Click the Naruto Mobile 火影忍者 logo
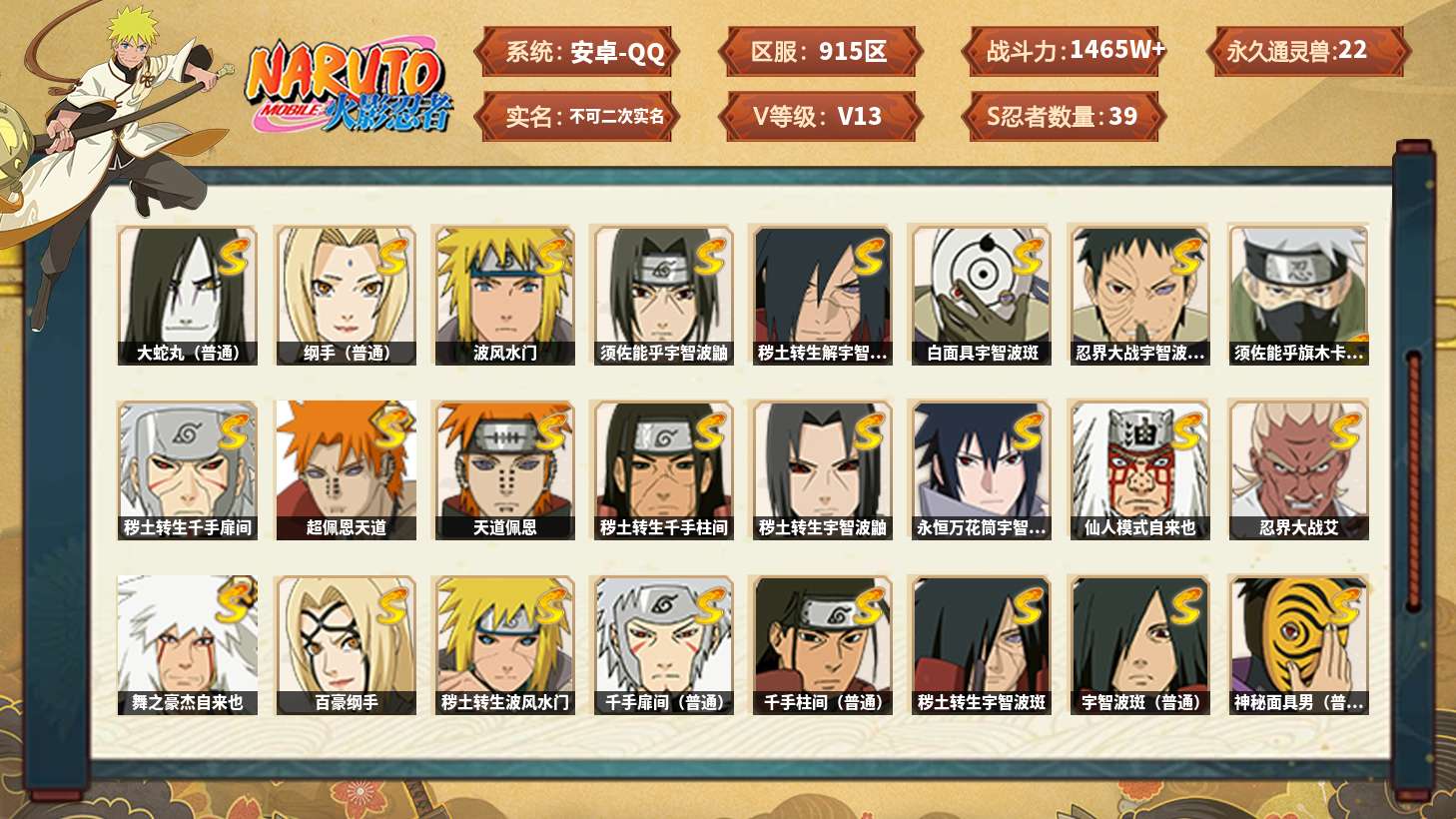The image size is (1456, 819). pos(347,85)
